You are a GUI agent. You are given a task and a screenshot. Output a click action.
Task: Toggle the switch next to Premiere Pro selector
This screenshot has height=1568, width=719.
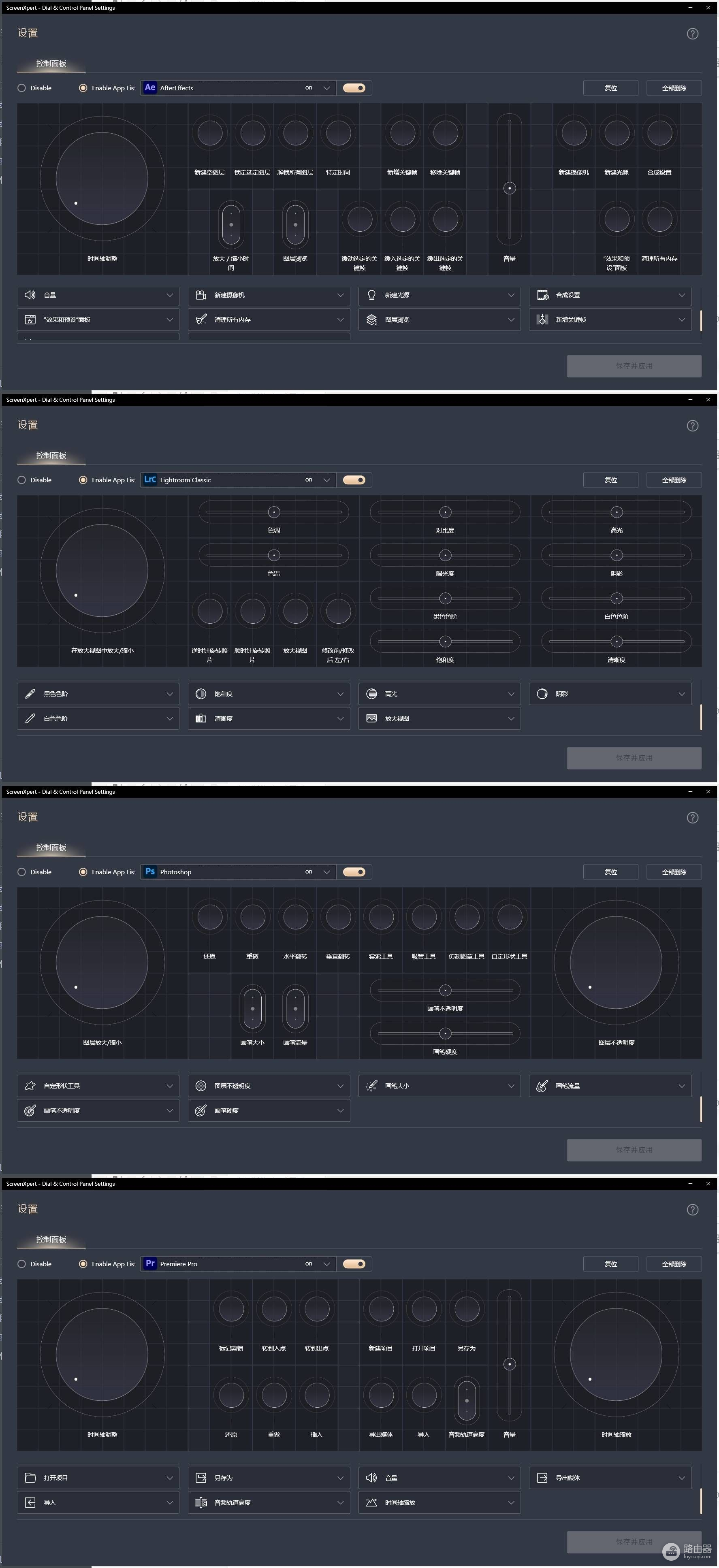click(x=354, y=1263)
